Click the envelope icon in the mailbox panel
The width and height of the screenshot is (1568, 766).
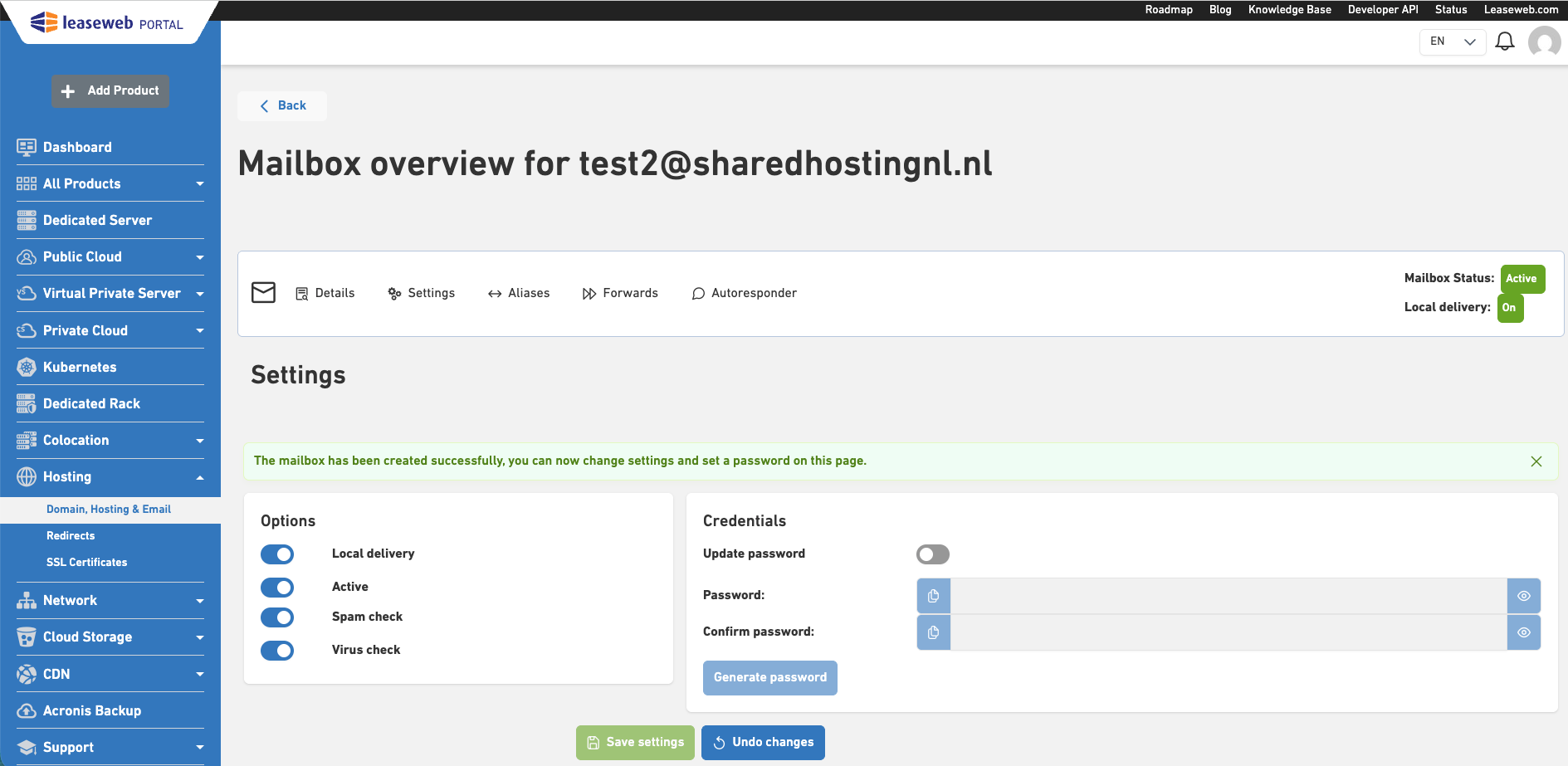click(263, 292)
